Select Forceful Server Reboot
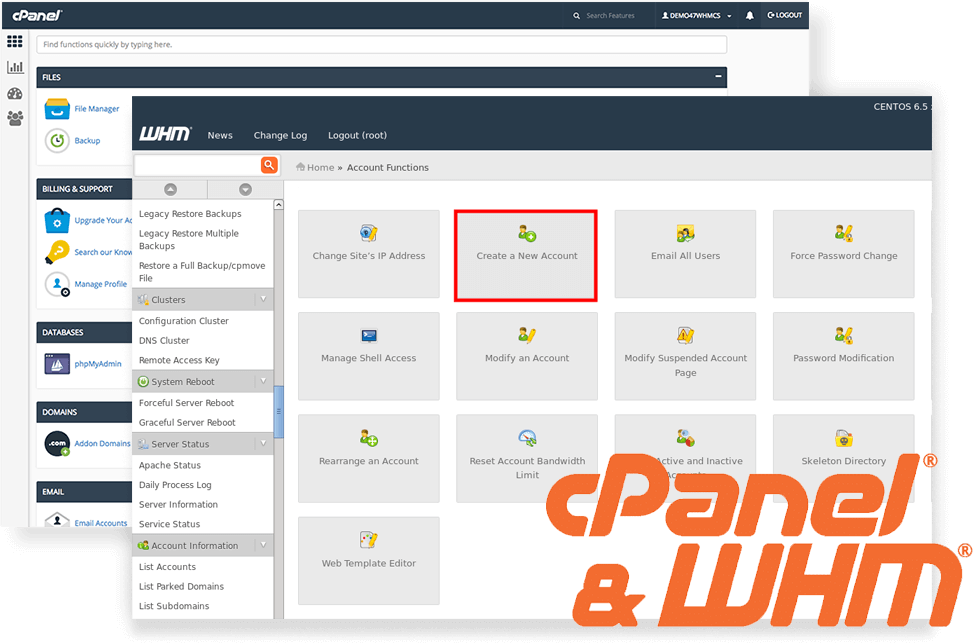This screenshot has height=643, width=980. point(186,403)
